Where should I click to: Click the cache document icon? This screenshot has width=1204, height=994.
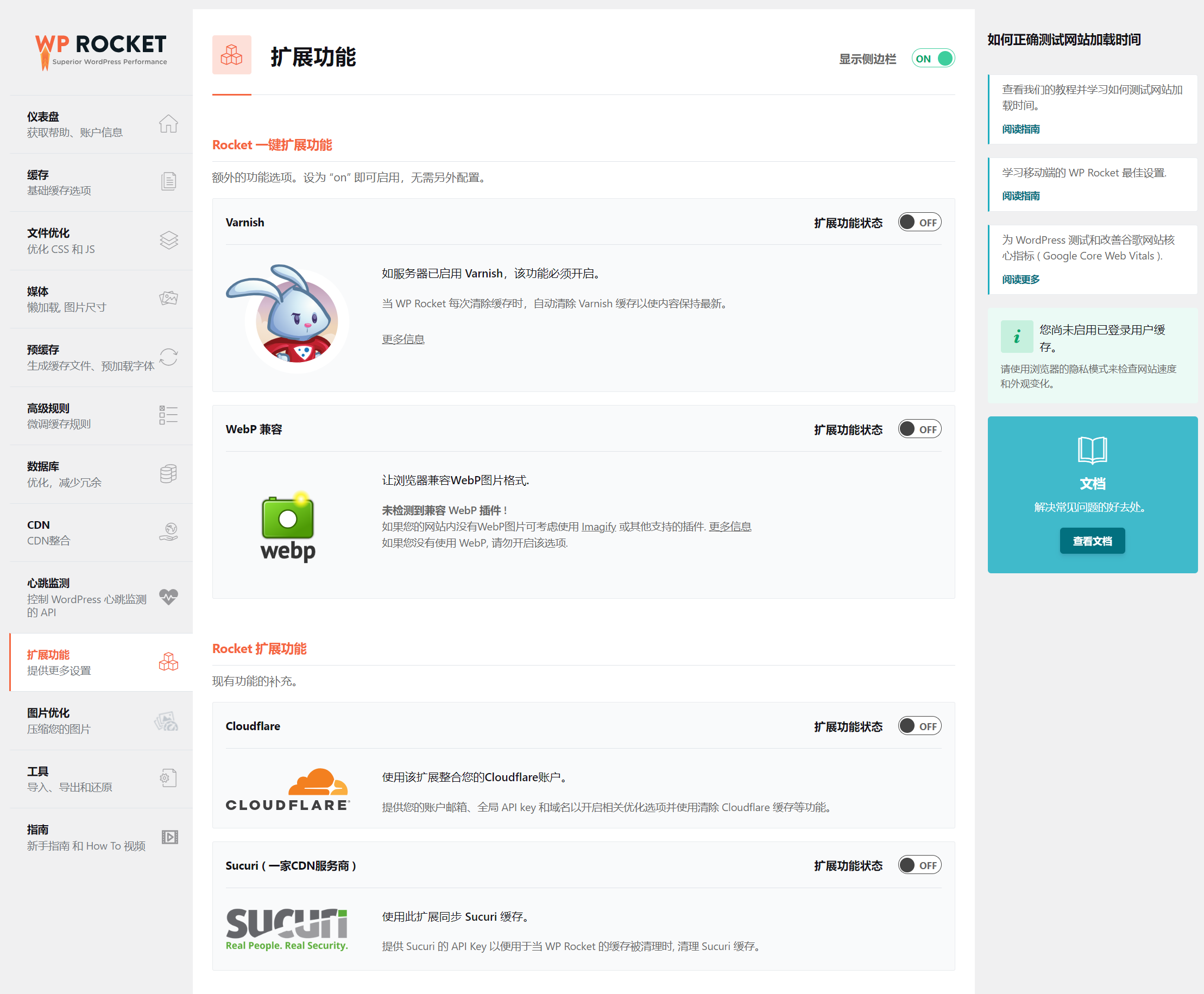pos(168,181)
